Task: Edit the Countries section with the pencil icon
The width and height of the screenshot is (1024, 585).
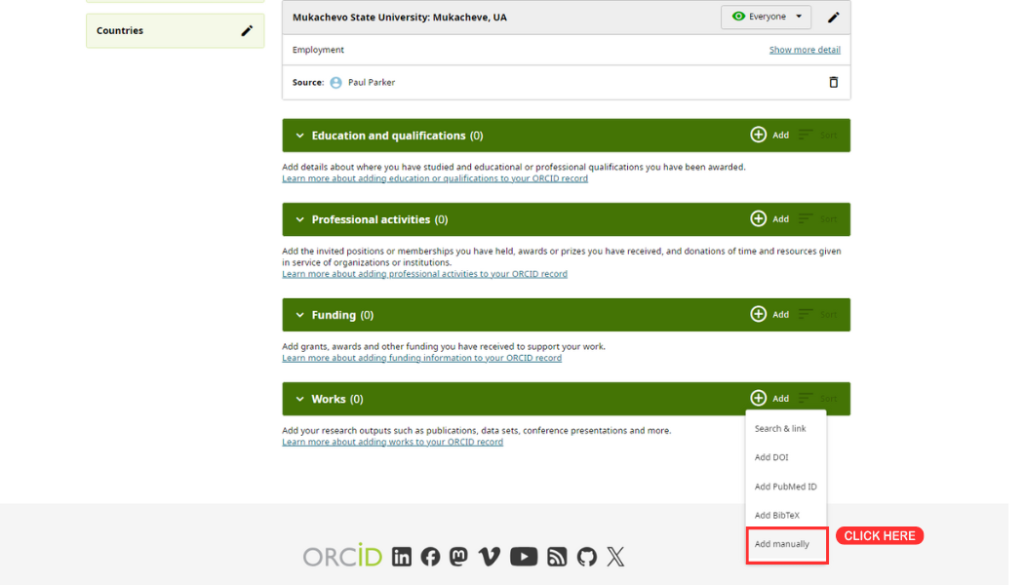Action: point(247,31)
